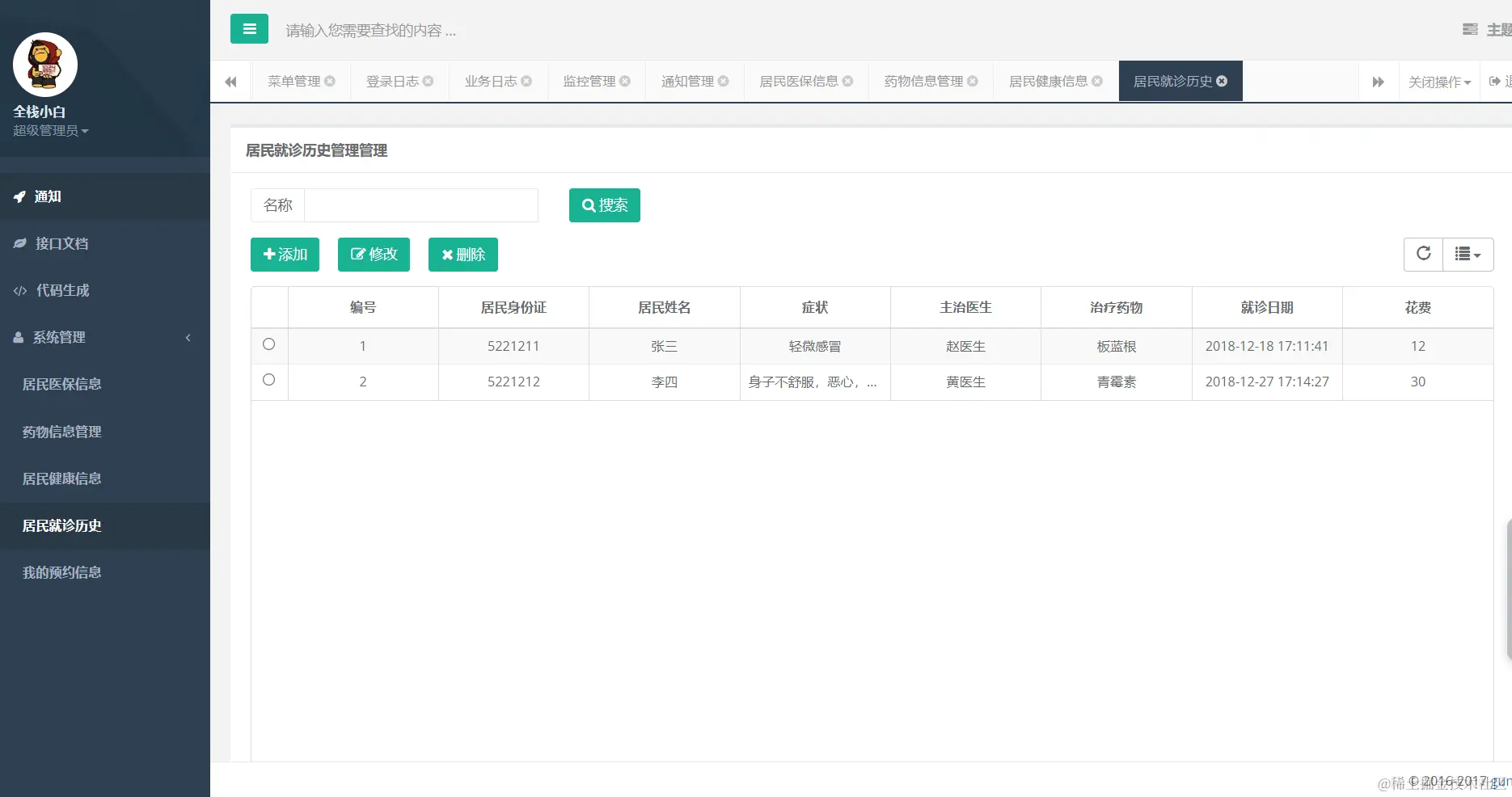Open the 关闭操作 dropdown
This screenshot has width=1512, height=797.
coord(1439,82)
